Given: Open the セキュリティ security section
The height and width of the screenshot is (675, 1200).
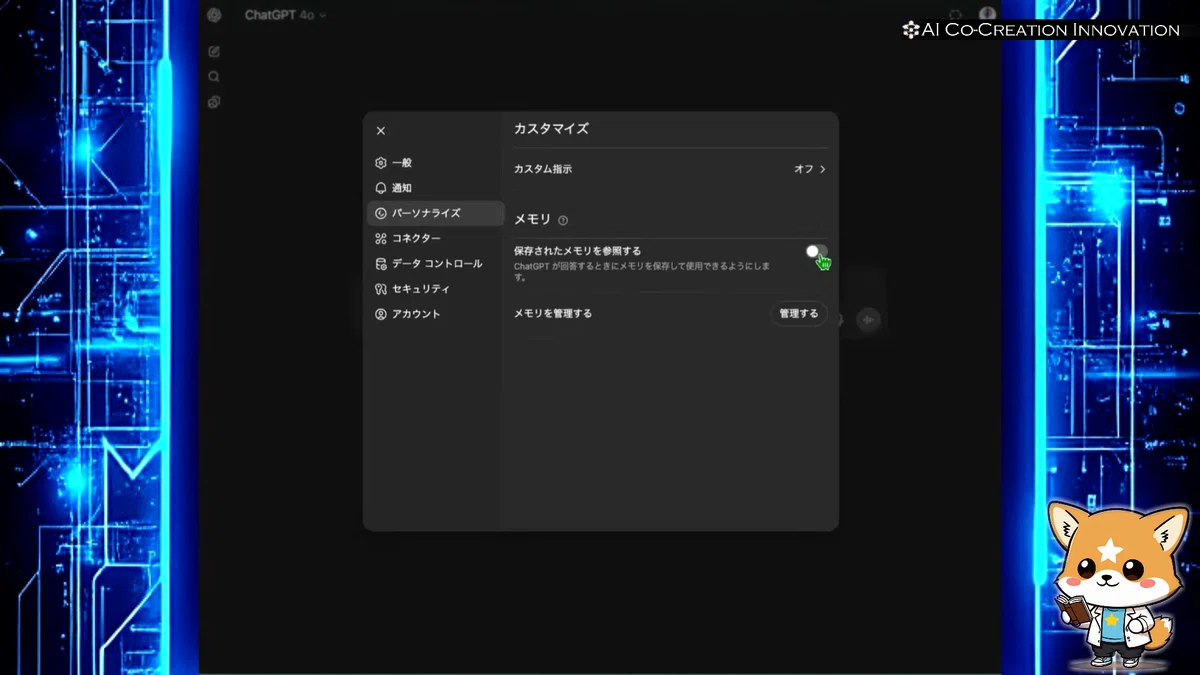Looking at the screenshot, I should (434, 289).
